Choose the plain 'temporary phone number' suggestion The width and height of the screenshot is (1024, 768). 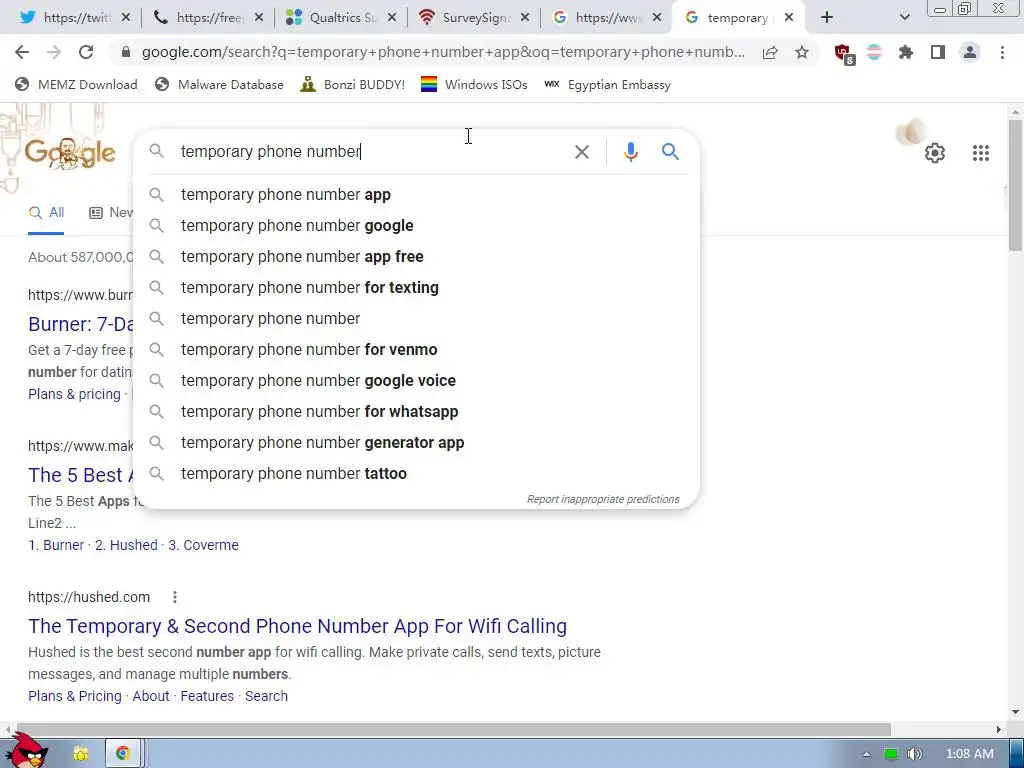coord(416,319)
